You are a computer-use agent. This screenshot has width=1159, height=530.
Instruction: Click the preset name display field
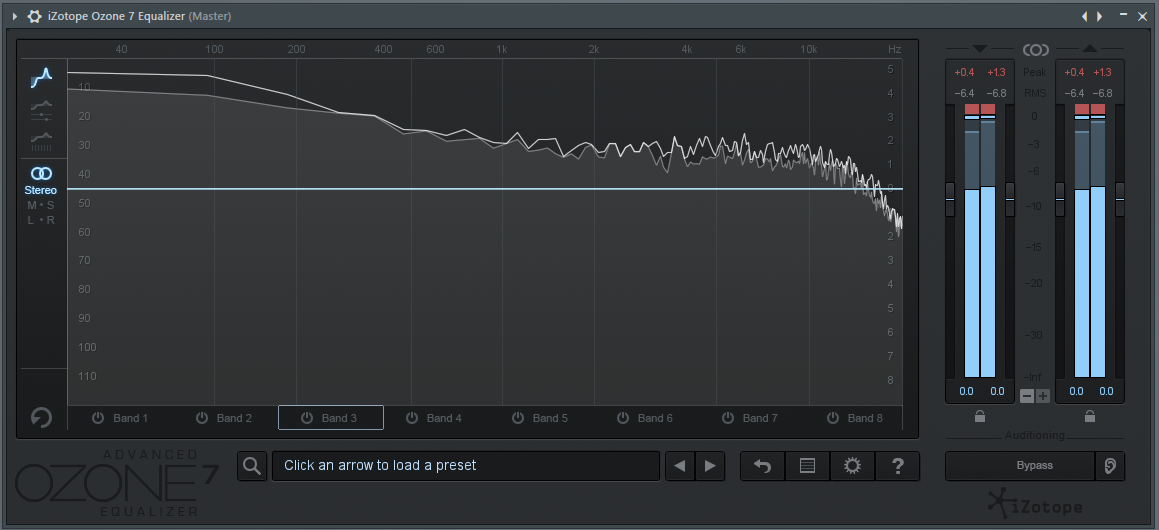coord(466,466)
